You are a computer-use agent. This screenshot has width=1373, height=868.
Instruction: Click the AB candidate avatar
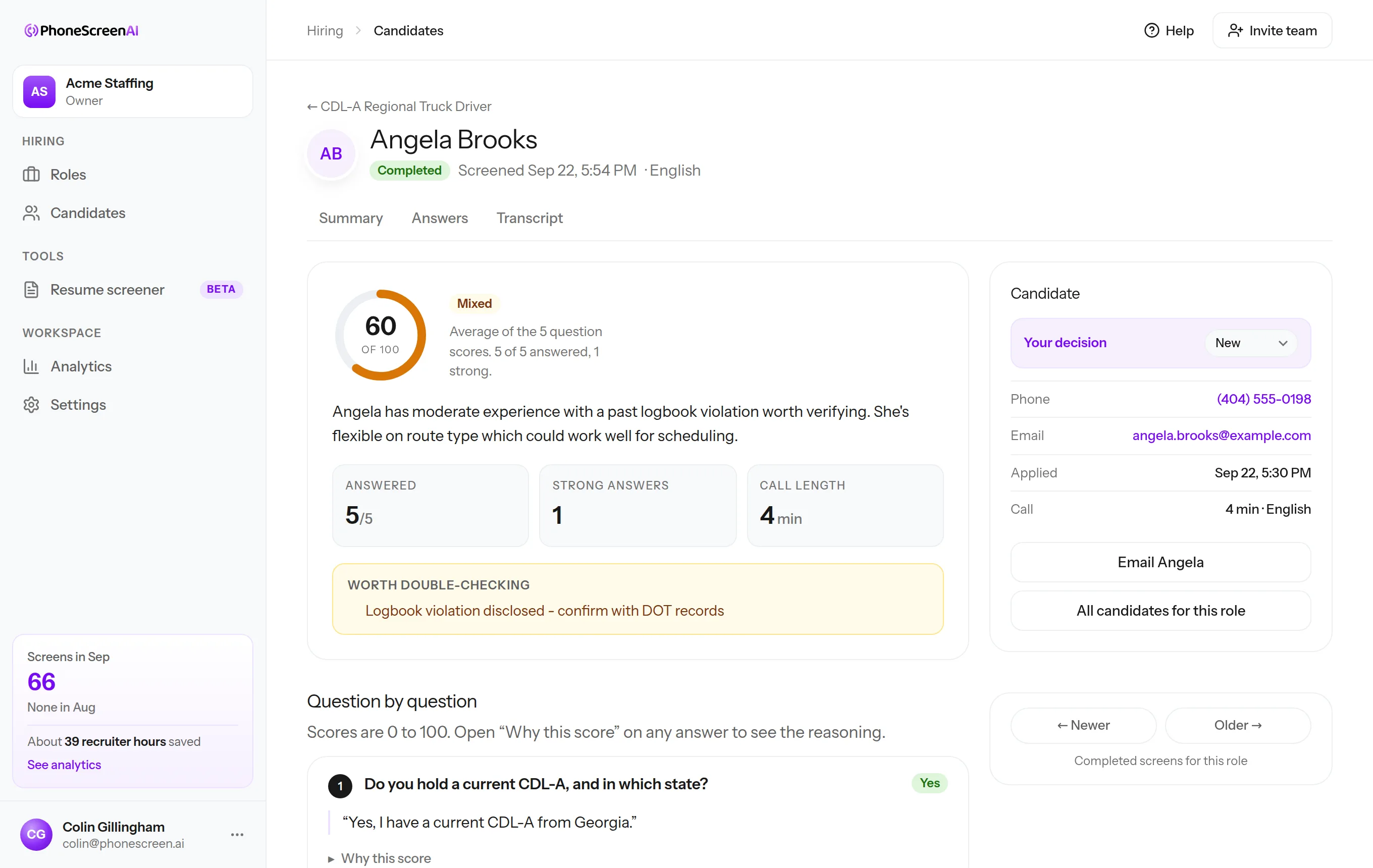click(331, 153)
